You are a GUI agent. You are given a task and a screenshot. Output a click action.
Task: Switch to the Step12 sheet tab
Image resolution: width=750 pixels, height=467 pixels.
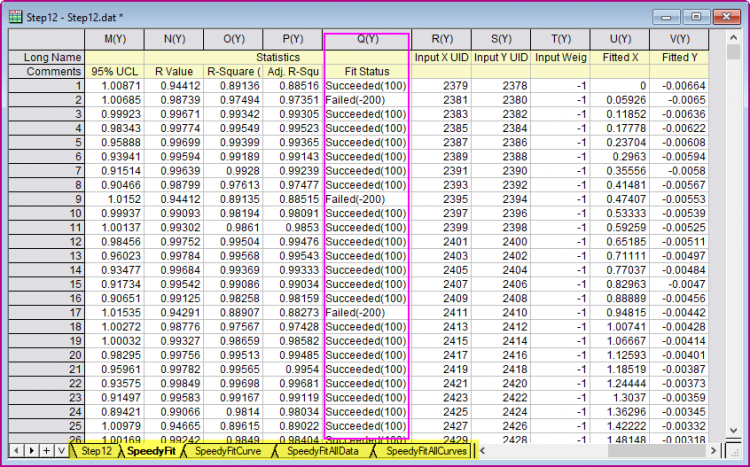[96, 451]
